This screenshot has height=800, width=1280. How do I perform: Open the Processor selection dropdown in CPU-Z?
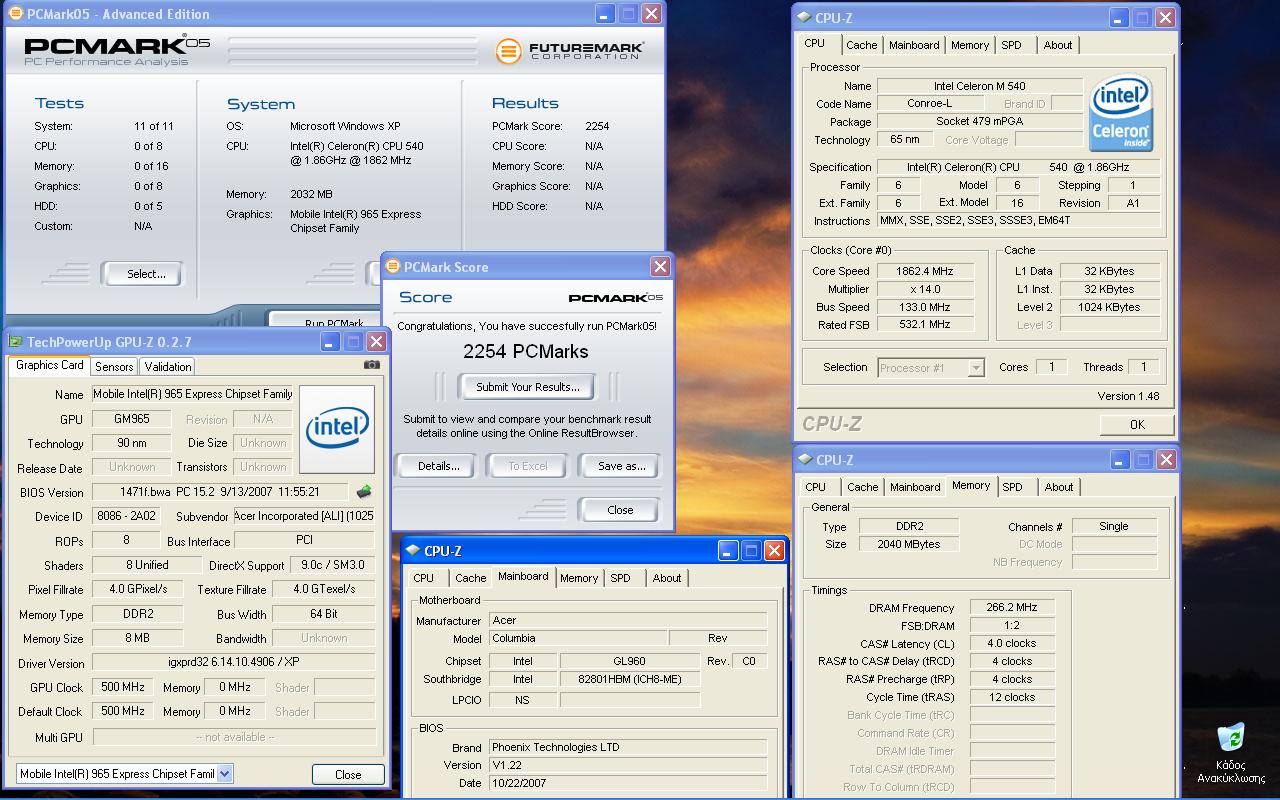click(x=976, y=368)
